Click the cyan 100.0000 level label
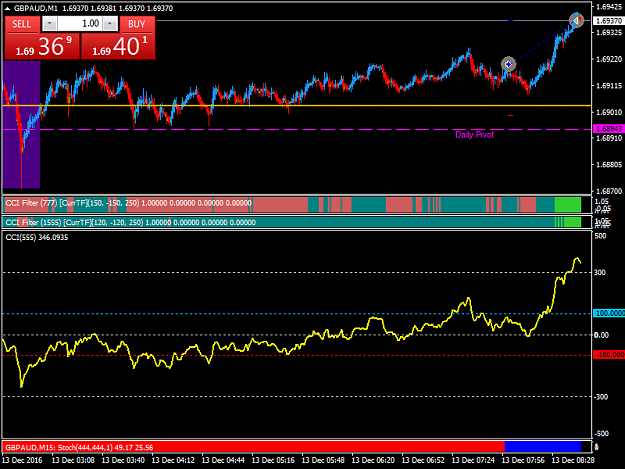Viewport: 625px width, 469px height. point(609,314)
